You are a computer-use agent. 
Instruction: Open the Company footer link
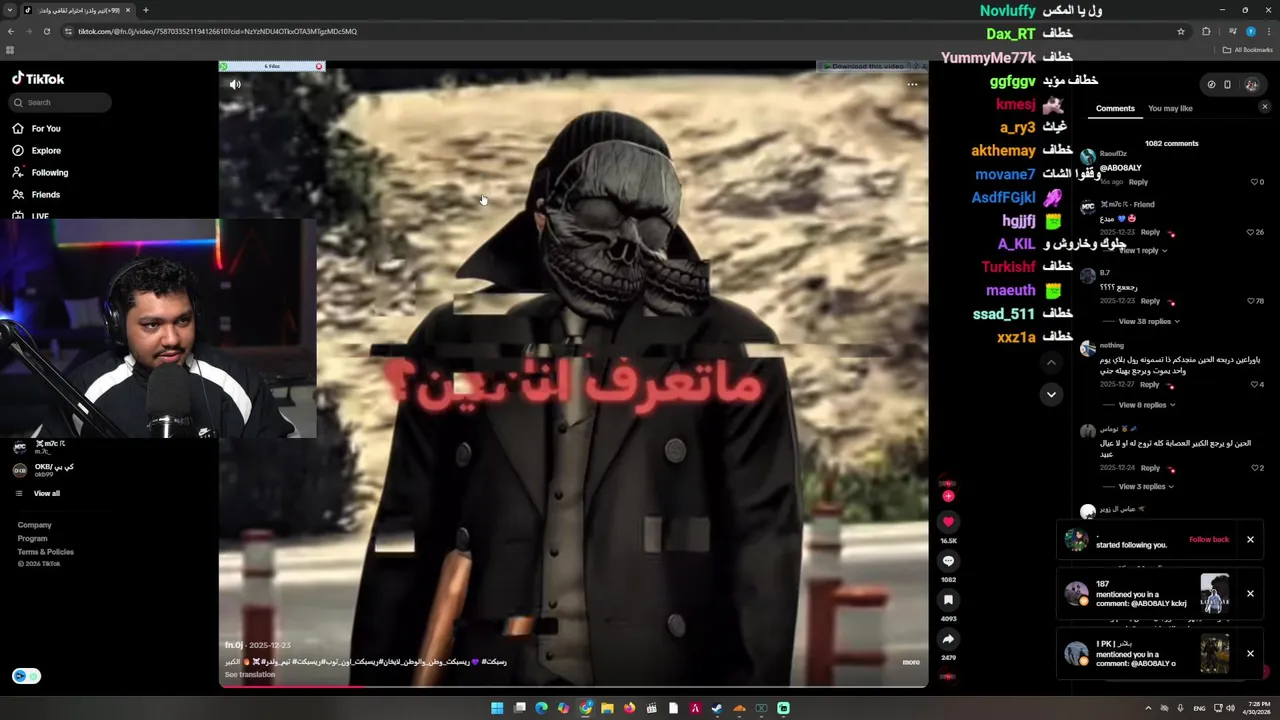[x=34, y=525]
